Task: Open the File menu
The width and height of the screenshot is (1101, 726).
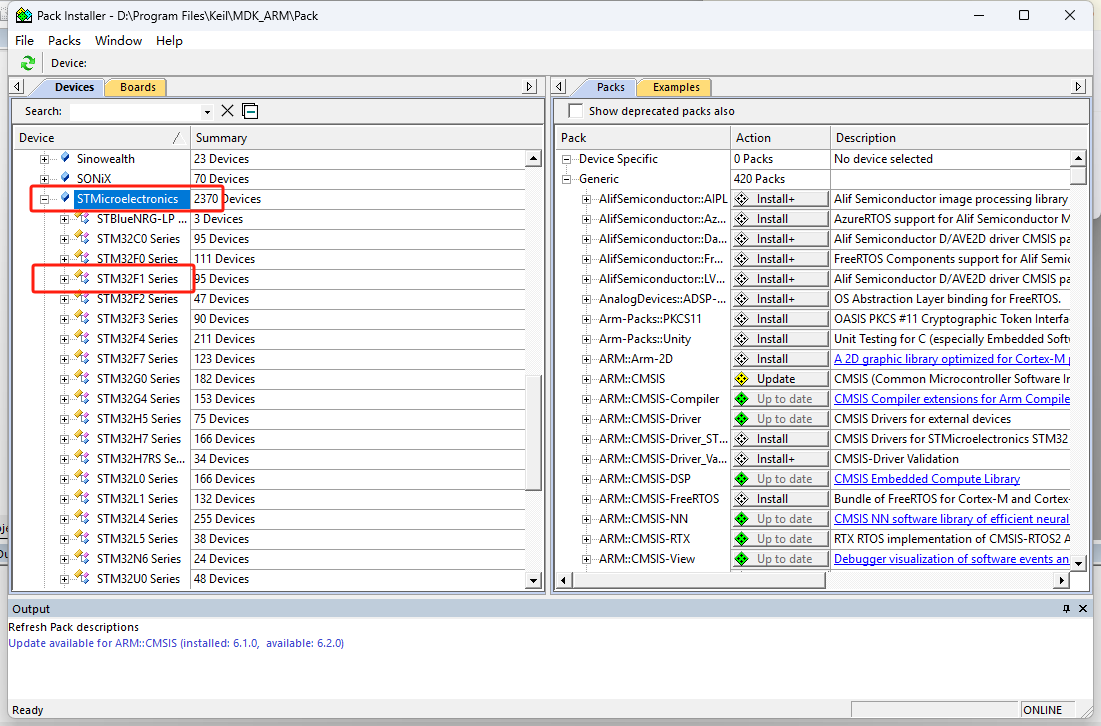Action: point(25,41)
